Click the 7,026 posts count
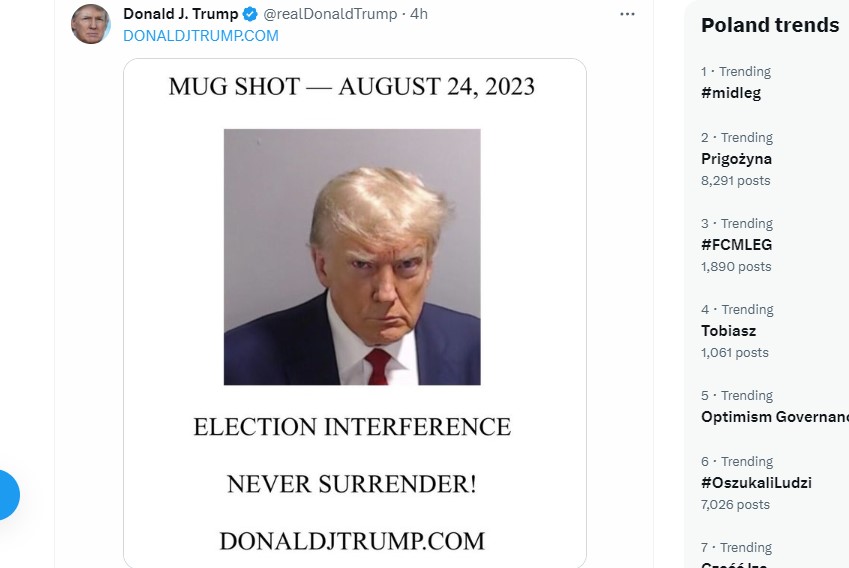Viewport: 849px width, 568px height. click(736, 505)
